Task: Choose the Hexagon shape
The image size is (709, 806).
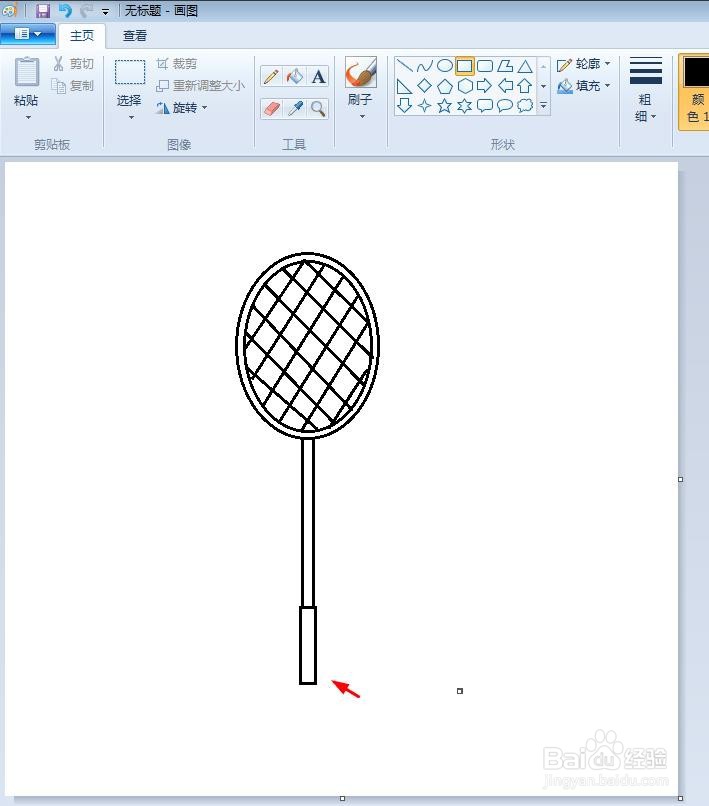Action: 465,86
